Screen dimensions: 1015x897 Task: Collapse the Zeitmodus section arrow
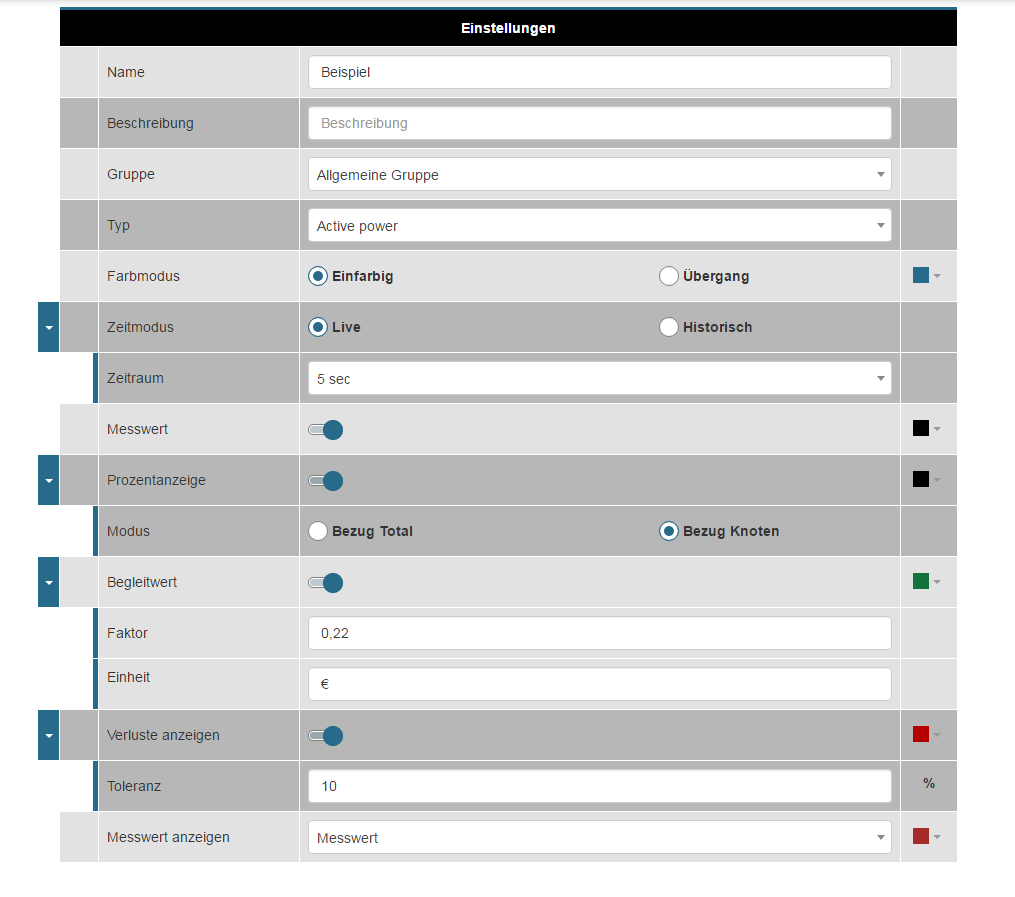tap(48, 327)
